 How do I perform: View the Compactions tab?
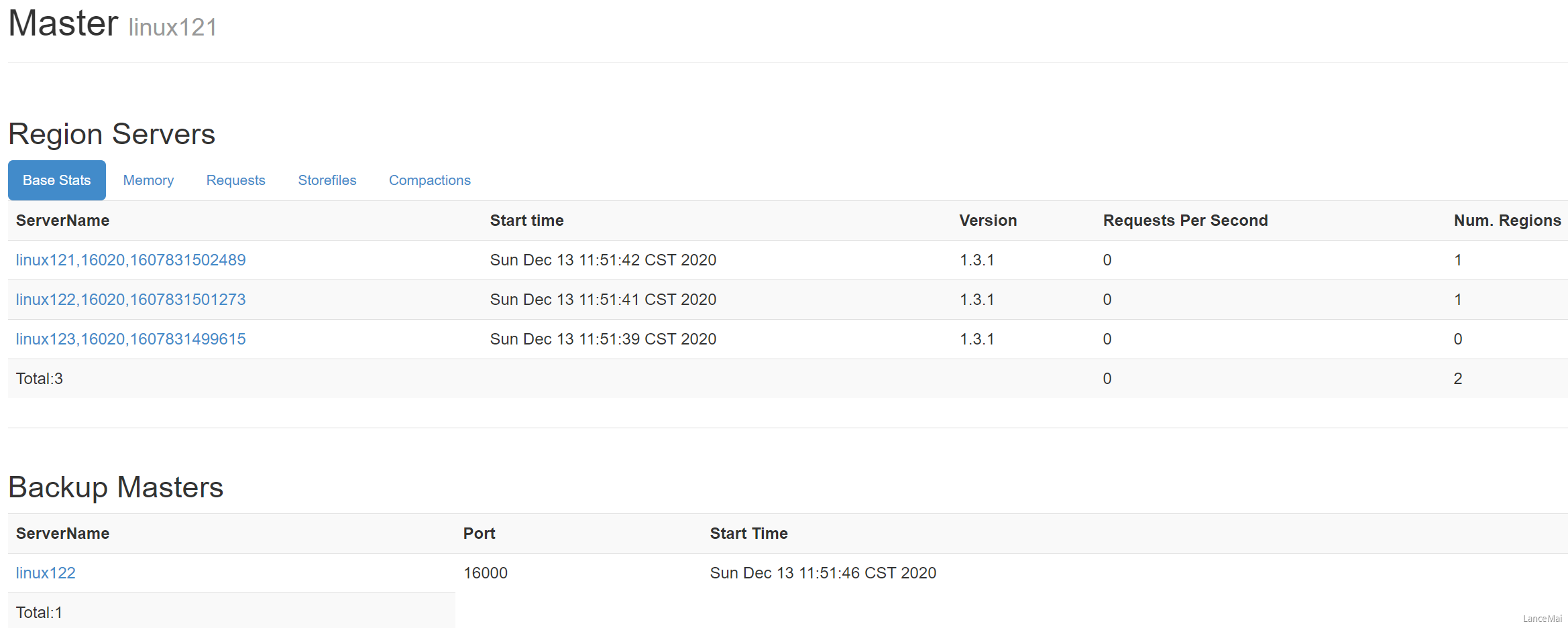pyautogui.click(x=429, y=180)
